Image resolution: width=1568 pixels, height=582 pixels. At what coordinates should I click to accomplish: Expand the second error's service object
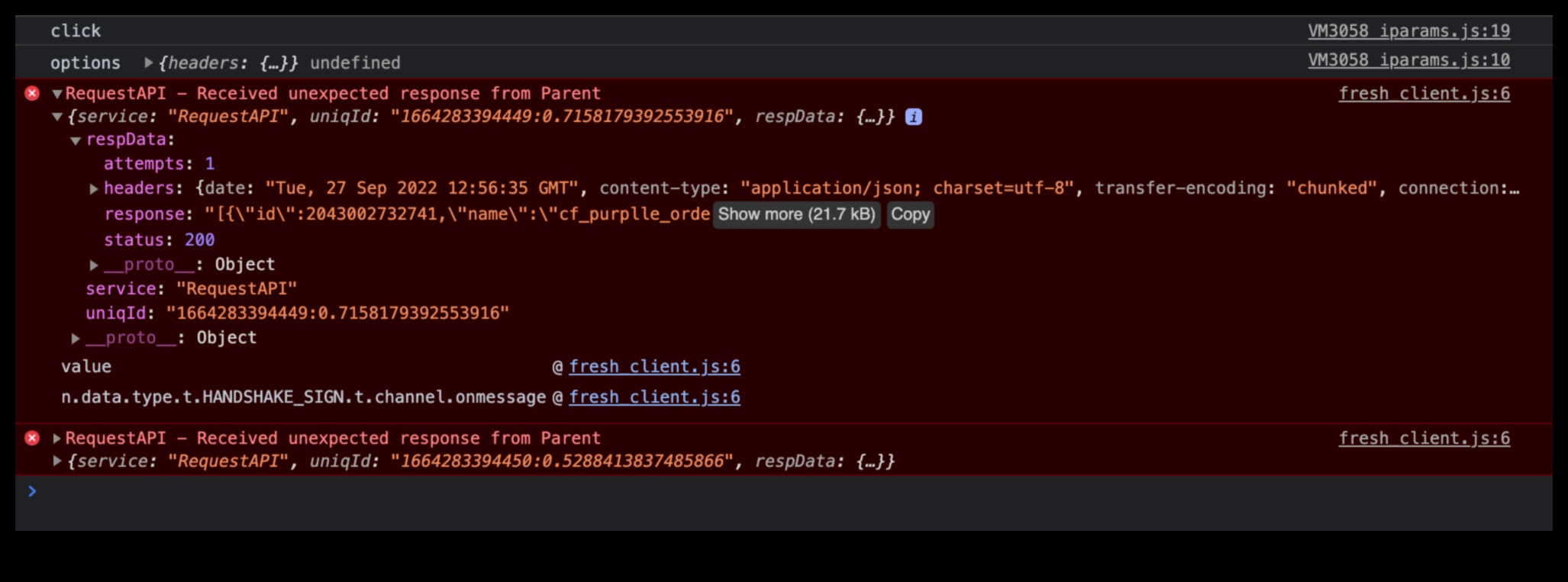pos(57,461)
